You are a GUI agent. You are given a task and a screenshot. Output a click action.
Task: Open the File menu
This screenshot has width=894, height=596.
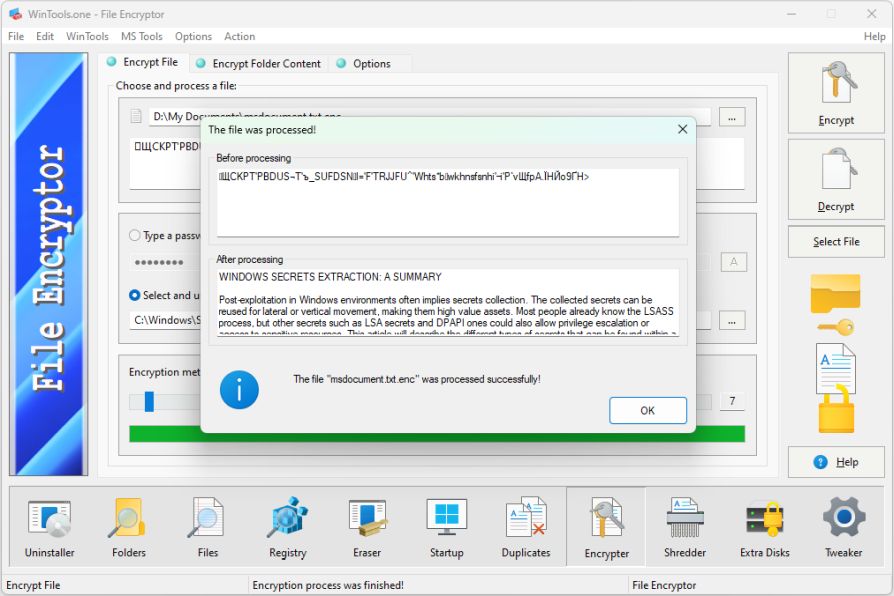[16, 37]
